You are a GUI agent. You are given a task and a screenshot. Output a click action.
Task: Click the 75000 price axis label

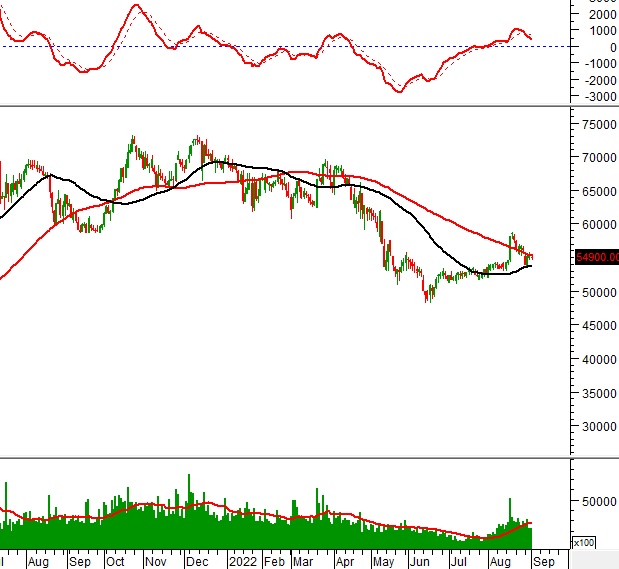coord(599,124)
